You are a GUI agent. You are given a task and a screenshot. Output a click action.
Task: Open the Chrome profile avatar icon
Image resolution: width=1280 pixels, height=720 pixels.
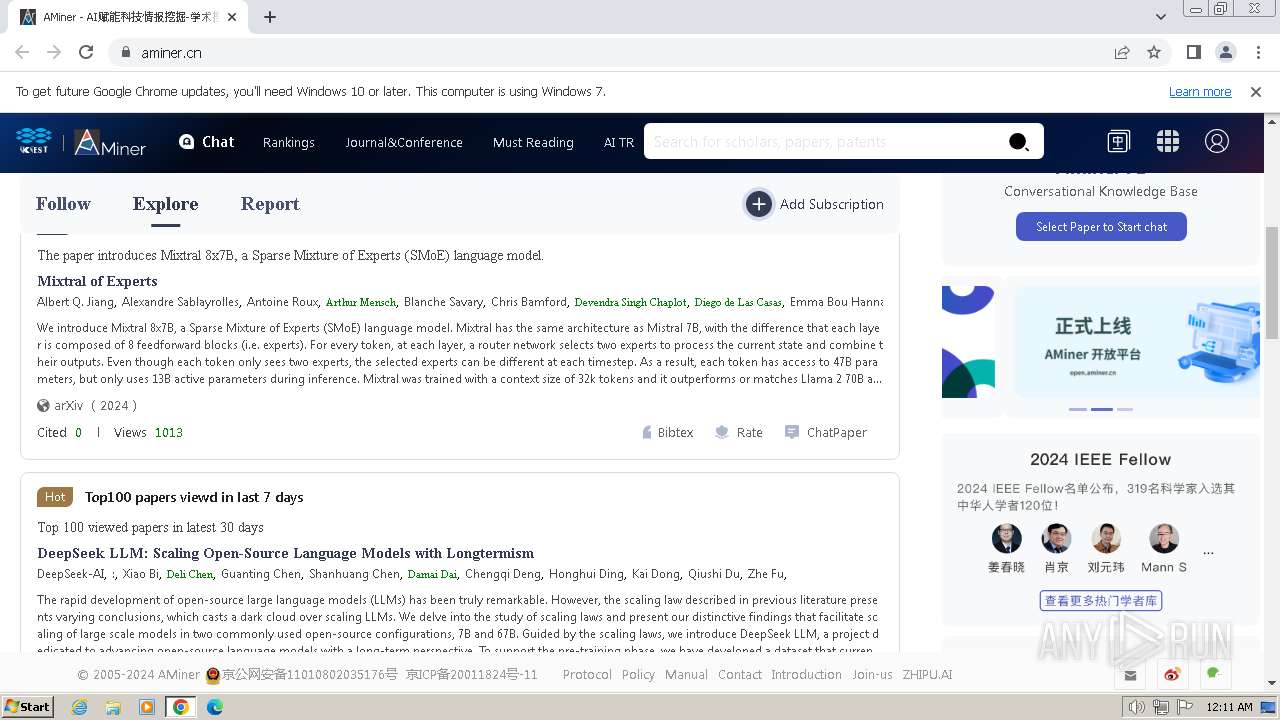[x=1225, y=52]
